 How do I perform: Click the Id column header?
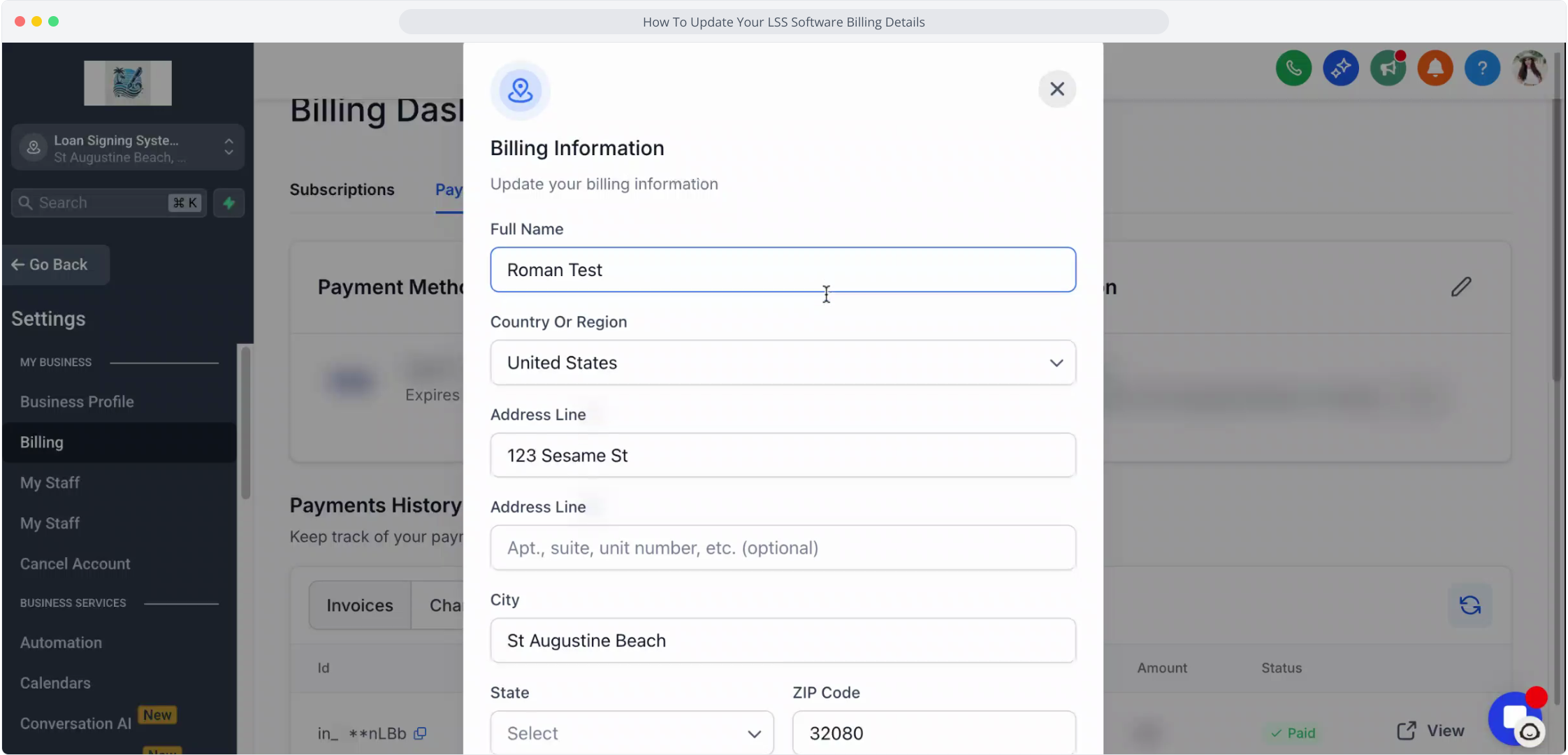pos(324,668)
